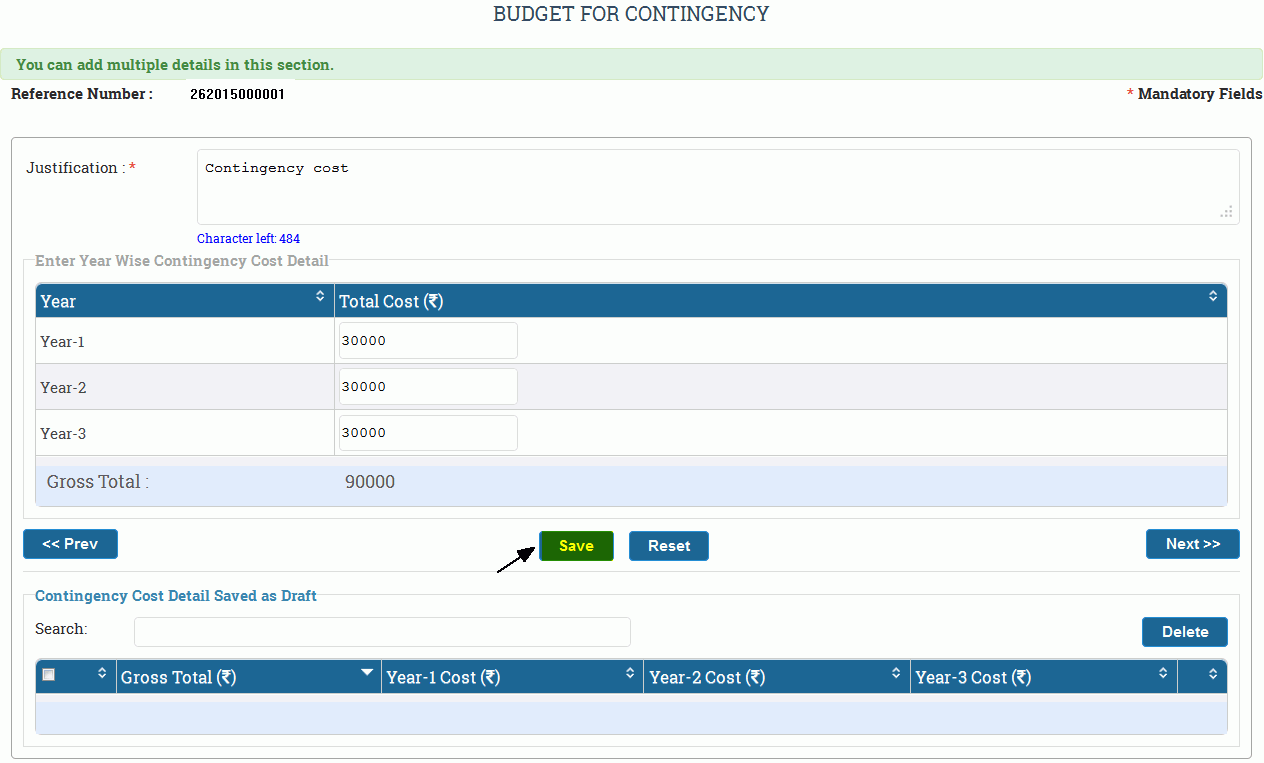Sort Year-2 Cost column using sort icon
Image resolution: width=1264 pixels, height=763 pixels.
pyautogui.click(x=896, y=674)
